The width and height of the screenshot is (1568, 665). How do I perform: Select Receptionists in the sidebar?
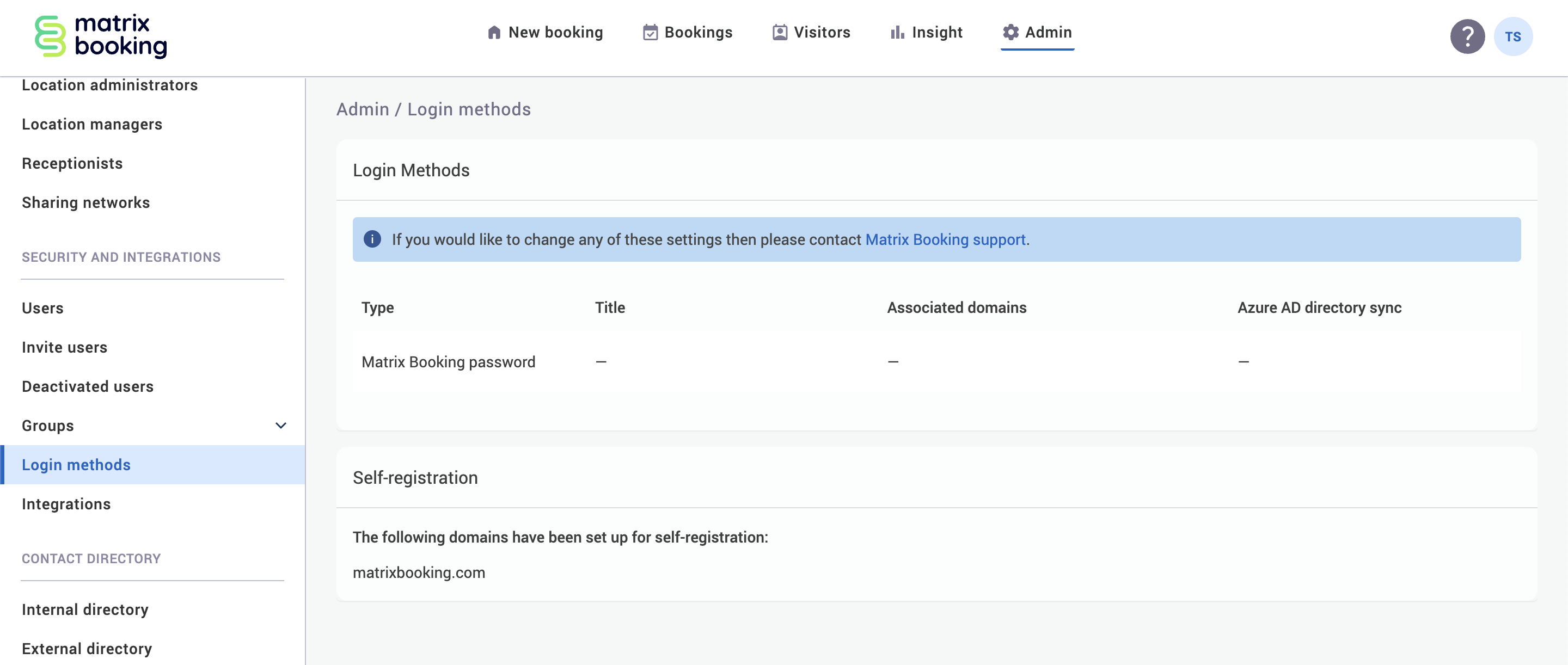point(72,163)
